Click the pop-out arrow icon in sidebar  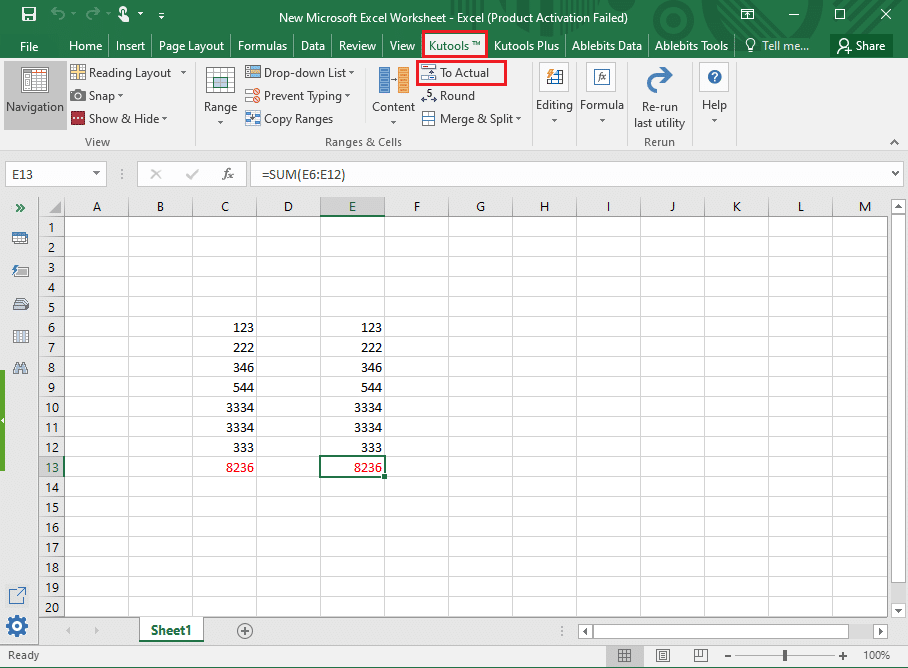tap(17, 596)
